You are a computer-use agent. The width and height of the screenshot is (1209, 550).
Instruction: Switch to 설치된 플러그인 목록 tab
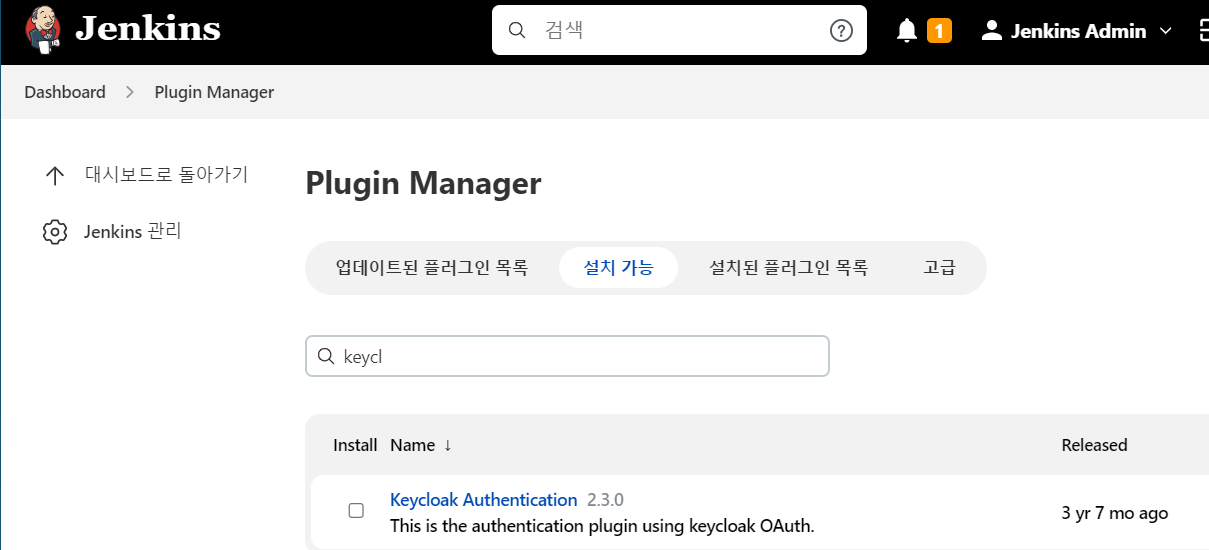pyautogui.click(x=788, y=268)
